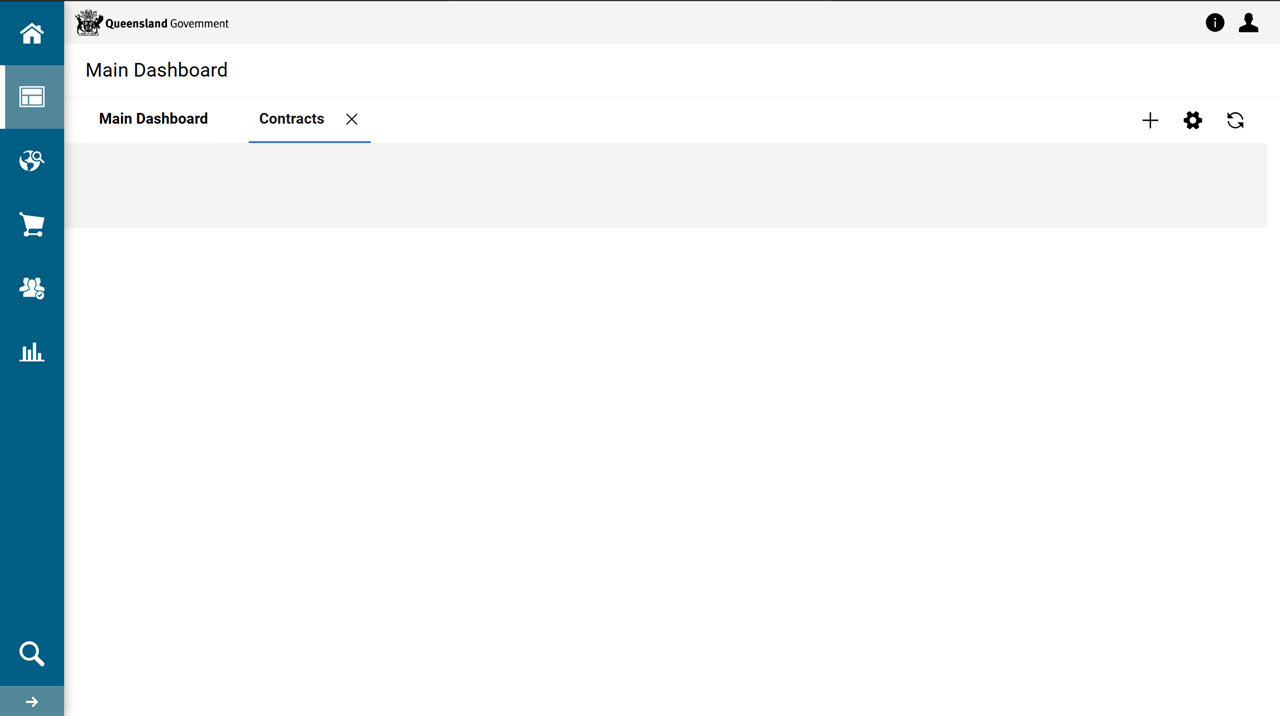Go to Home via sidebar house icon

pyautogui.click(x=32, y=33)
